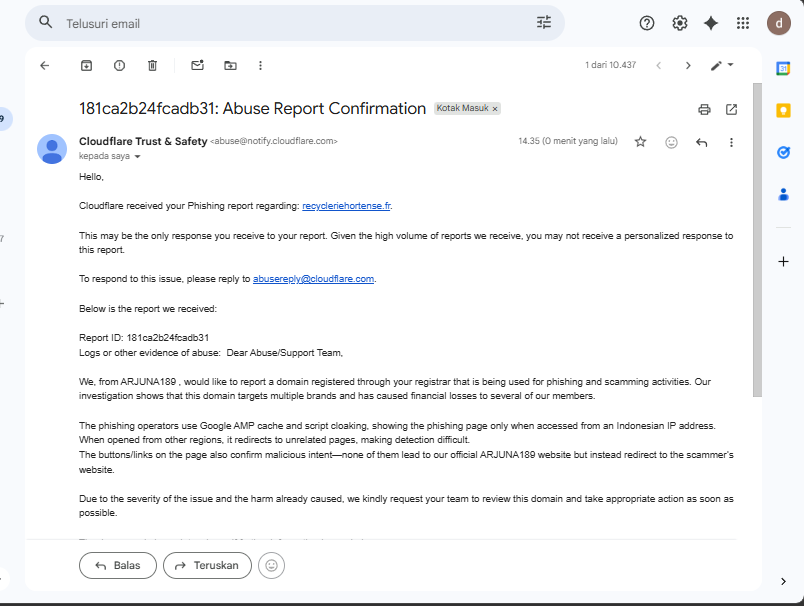Open the Move to folder icon
This screenshot has width=804, height=606.
(230, 66)
